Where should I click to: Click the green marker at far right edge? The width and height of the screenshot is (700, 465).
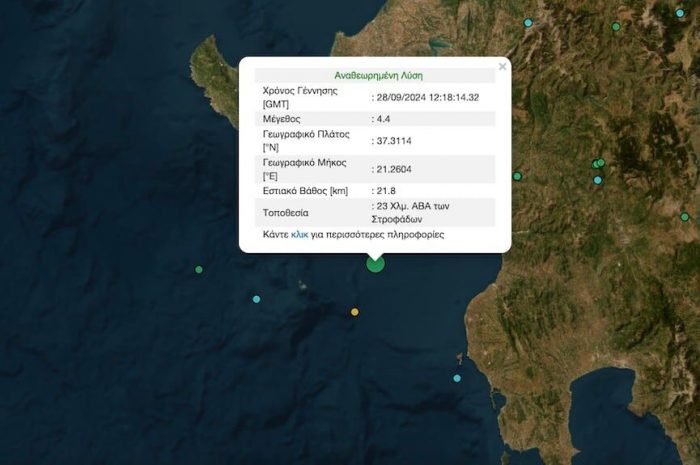pos(685,217)
